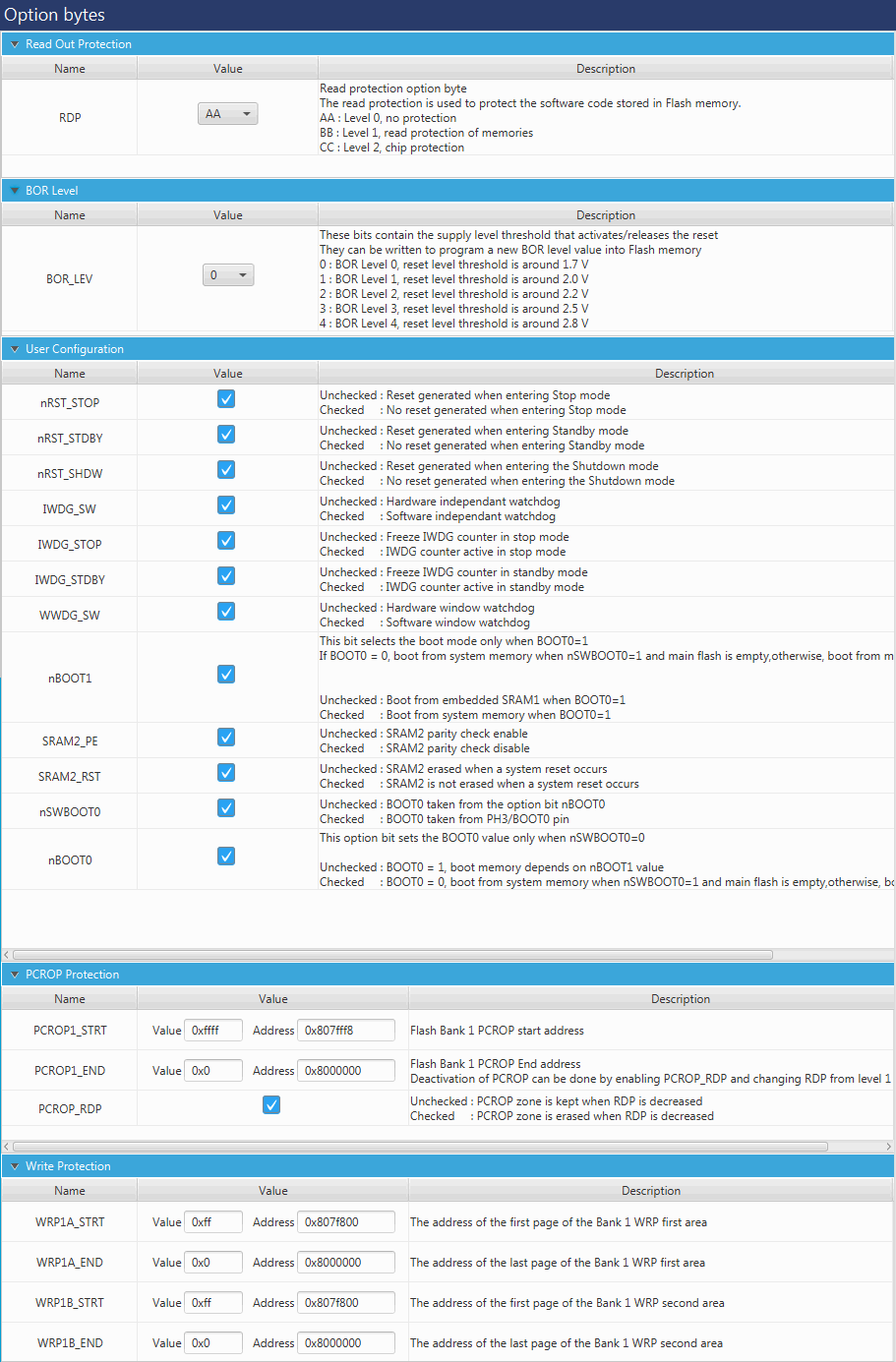Viewport: 896px width, 1362px height.
Task: Edit the WRP1A_END value field
Action: [213, 1263]
